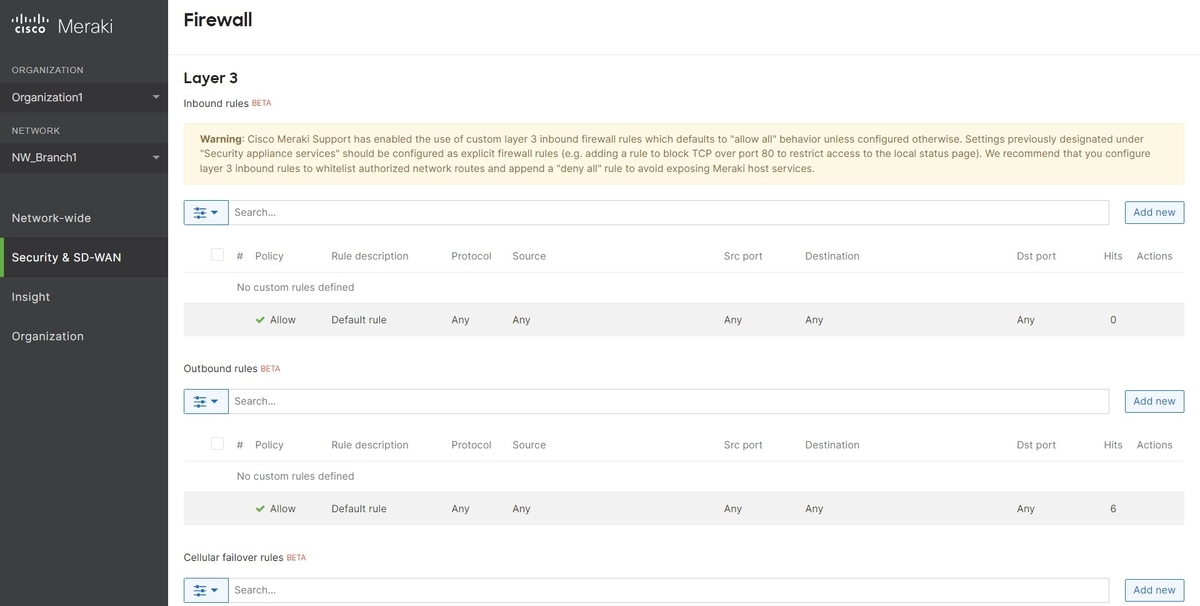The width and height of the screenshot is (1200, 606).
Task: Expand the Organization1 dropdown
Action: [x=84, y=96]
